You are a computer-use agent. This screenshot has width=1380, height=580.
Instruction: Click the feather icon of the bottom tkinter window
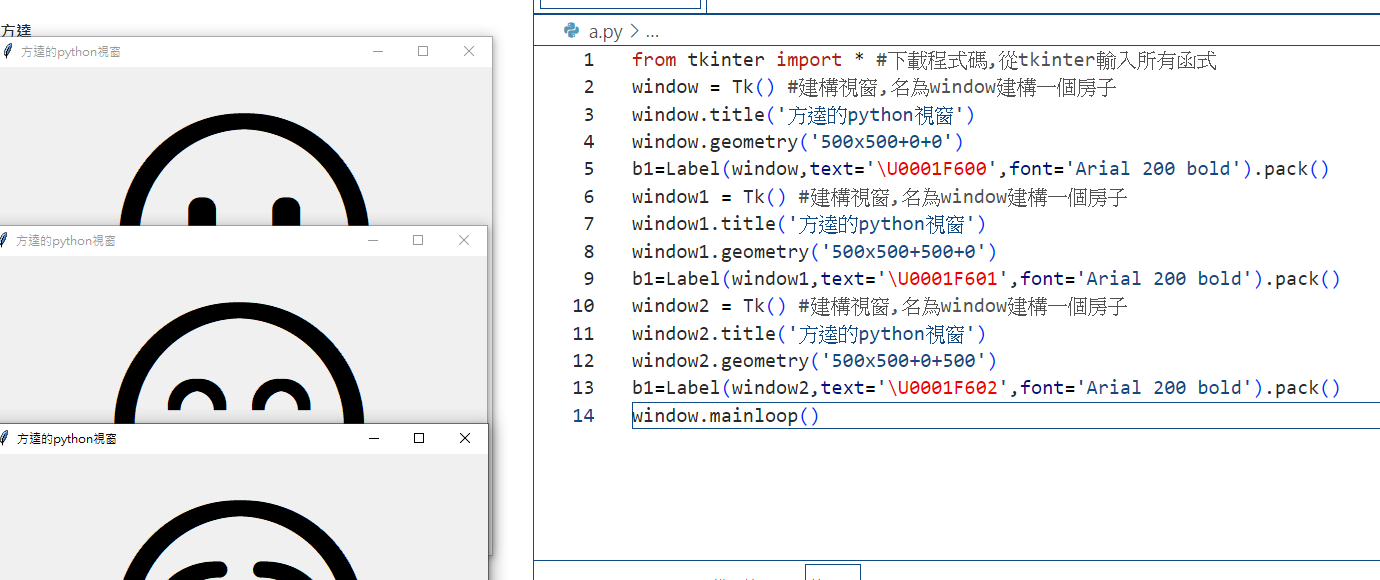[5, 438]
